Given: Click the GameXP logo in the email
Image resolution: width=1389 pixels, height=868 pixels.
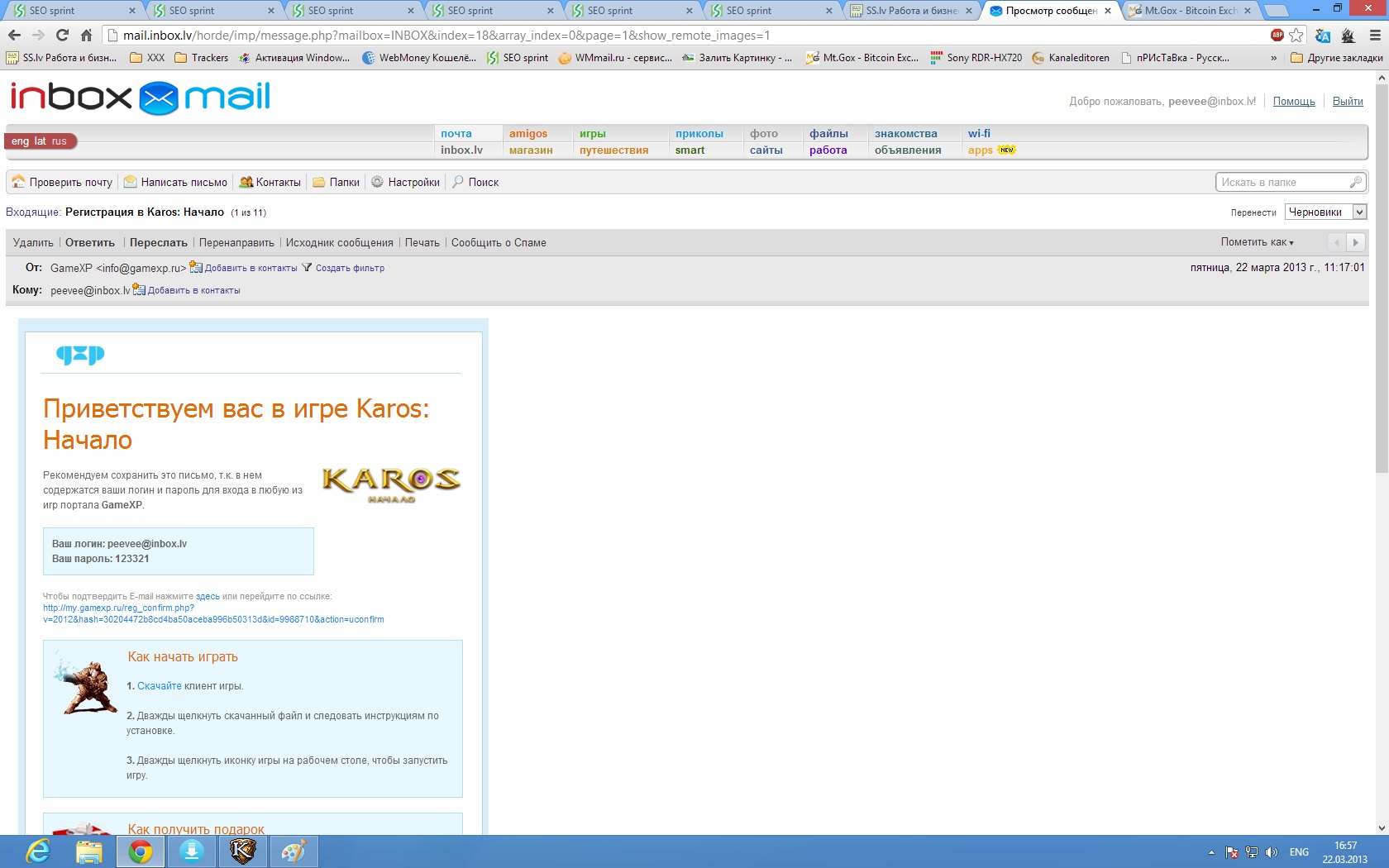Looking at the screenshot, I should click(80, 355).
